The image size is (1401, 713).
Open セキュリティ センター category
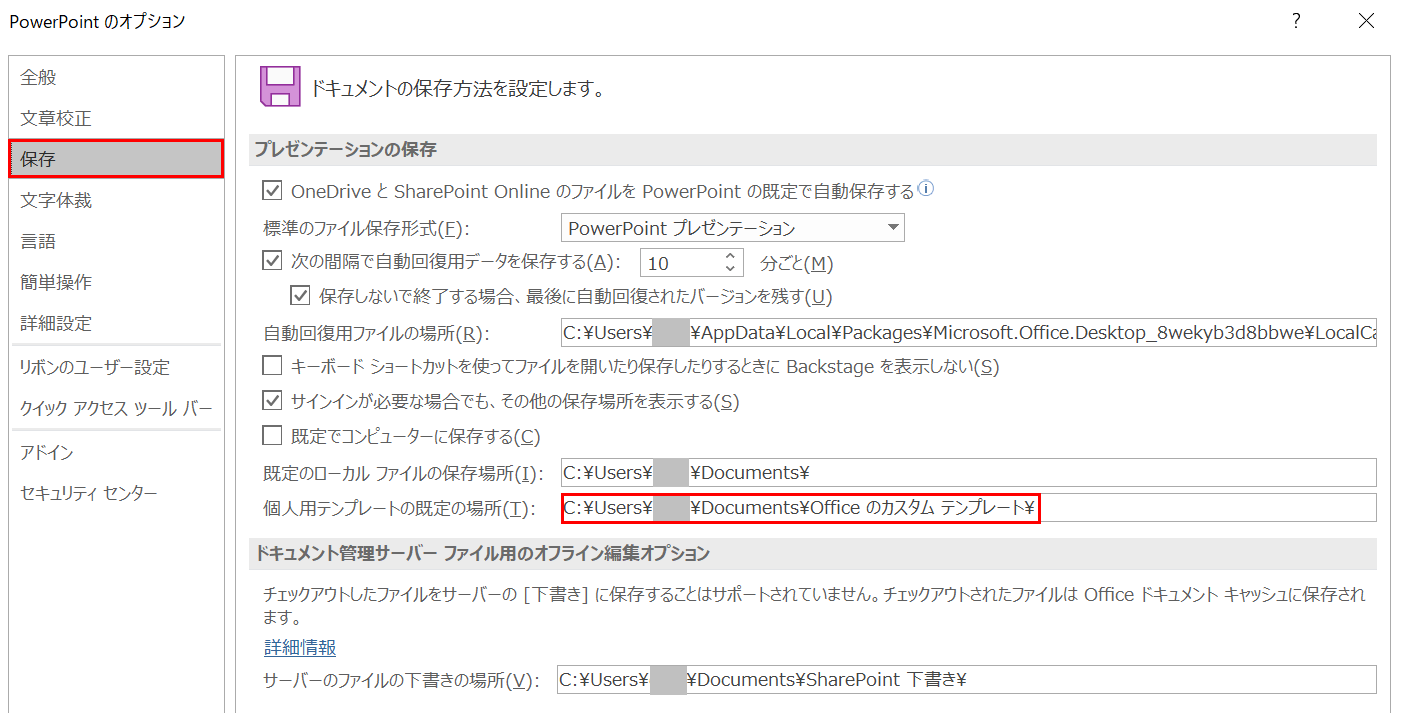pos(117,493)
